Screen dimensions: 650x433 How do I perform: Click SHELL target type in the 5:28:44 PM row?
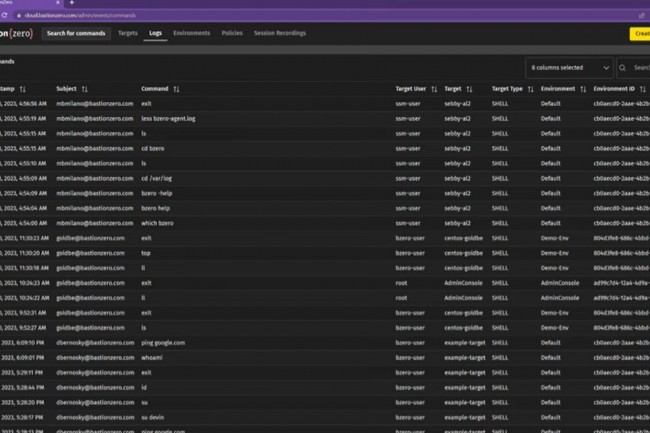pyautogui.click(x=500, y=387)
